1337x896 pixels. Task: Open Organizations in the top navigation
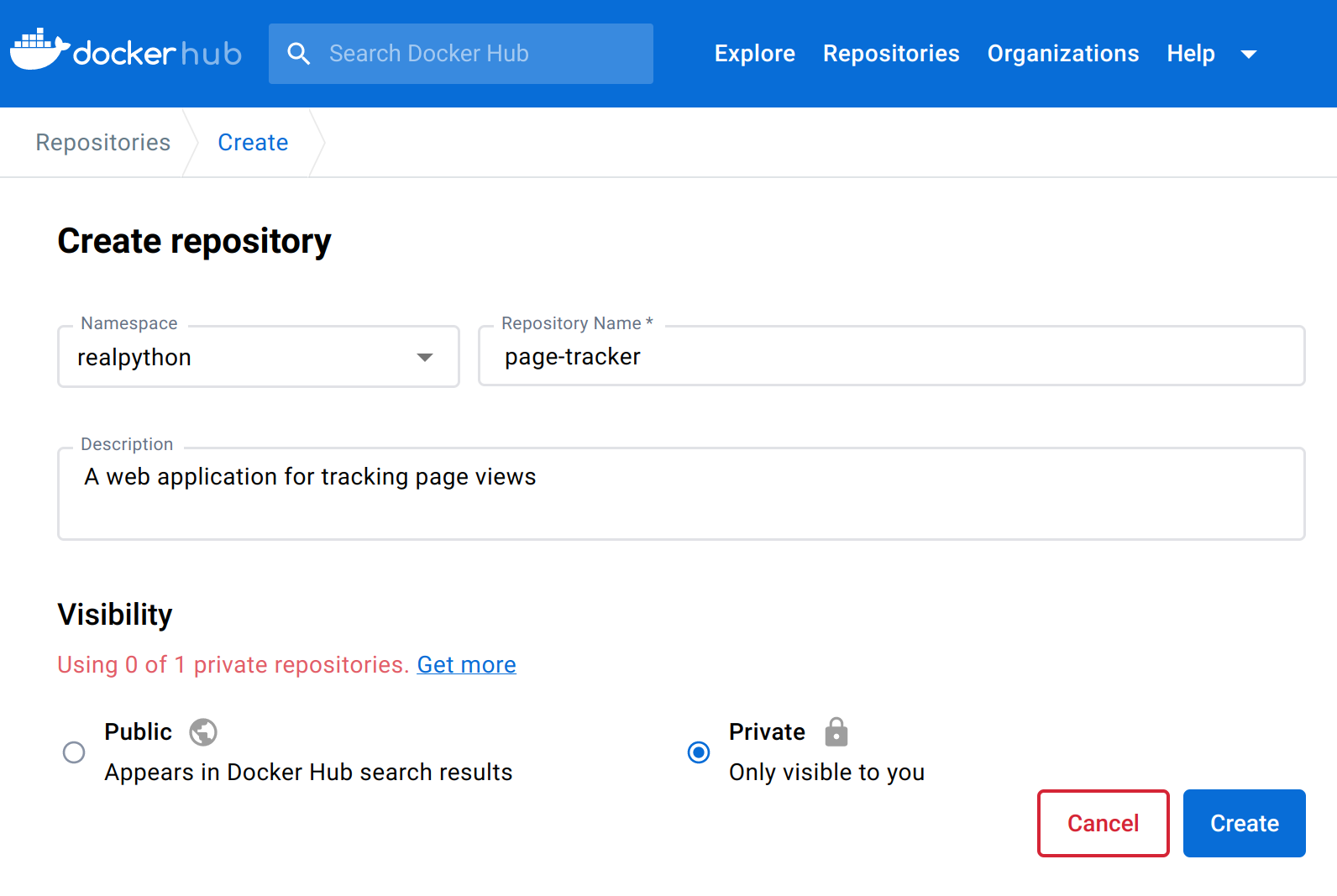1062,54
